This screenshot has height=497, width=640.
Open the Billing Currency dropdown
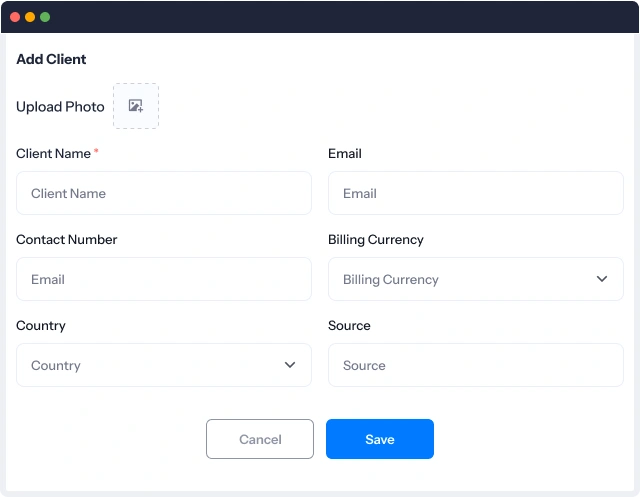pyautogui.click(x=476, y=279)
